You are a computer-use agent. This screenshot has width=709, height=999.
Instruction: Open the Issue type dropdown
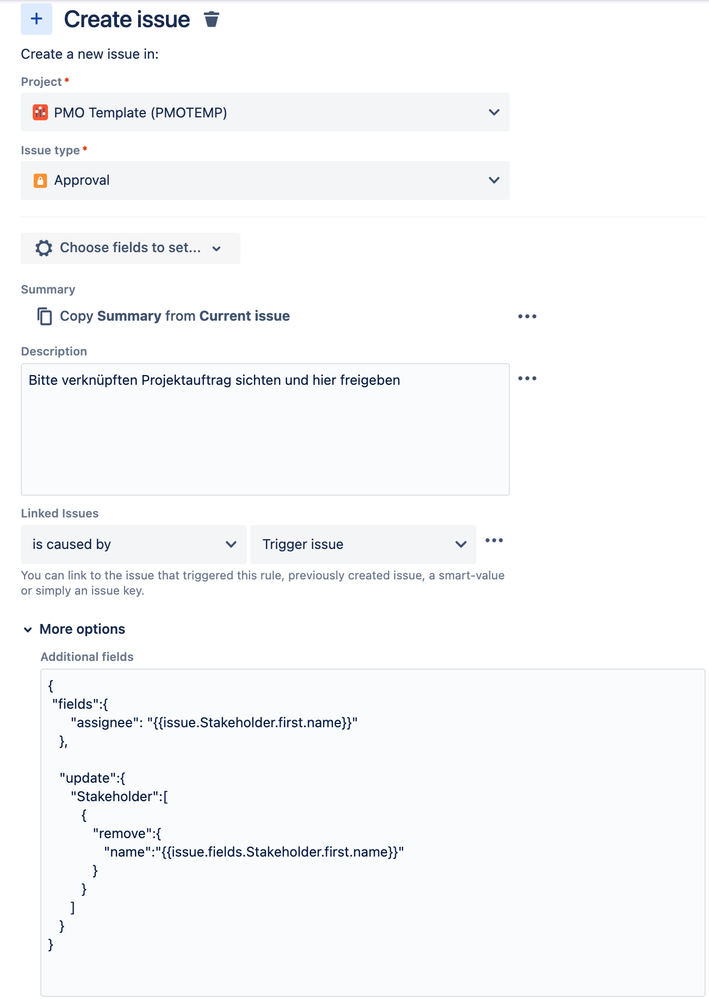pyautogui.click(x=265, y=180)
